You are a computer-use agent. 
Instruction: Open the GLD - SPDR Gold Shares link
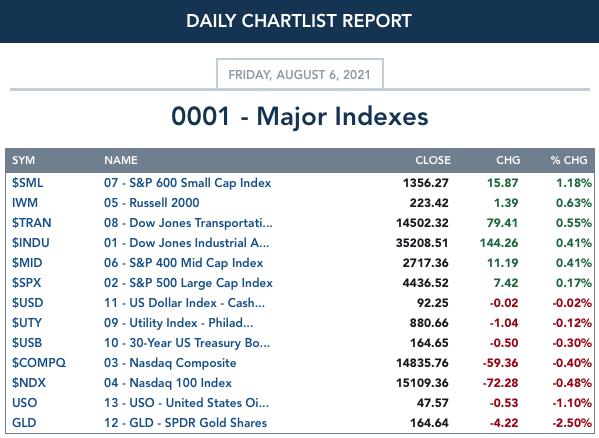tap(185, 423)
